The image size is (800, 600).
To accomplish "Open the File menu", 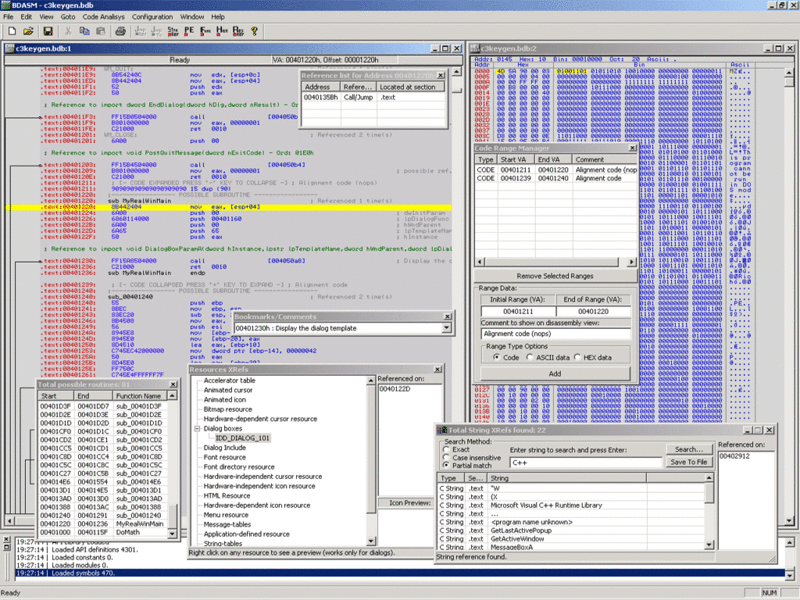I will [x=8, y=17].
